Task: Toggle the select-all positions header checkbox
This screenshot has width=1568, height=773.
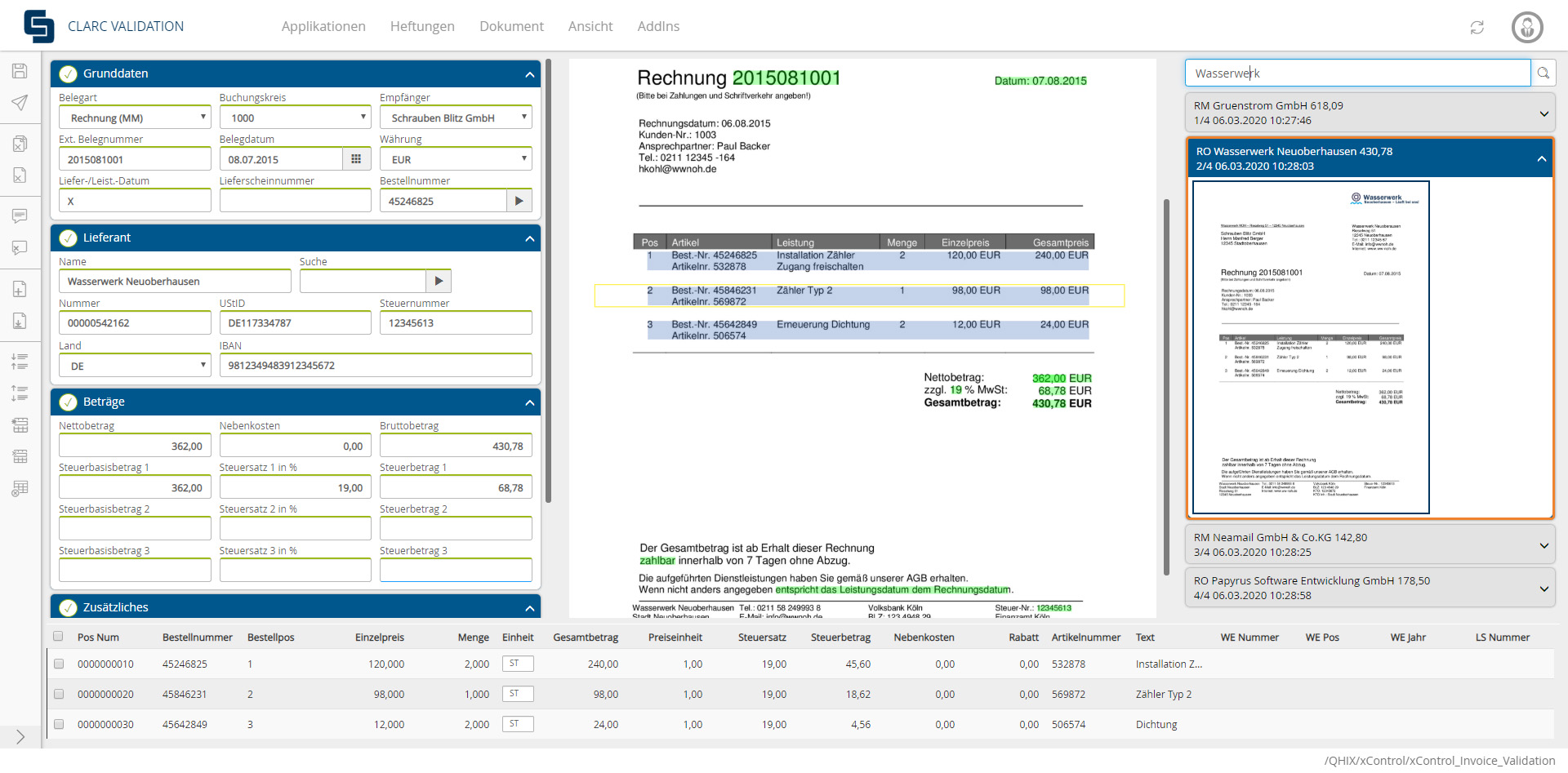Action: [58, 637]
